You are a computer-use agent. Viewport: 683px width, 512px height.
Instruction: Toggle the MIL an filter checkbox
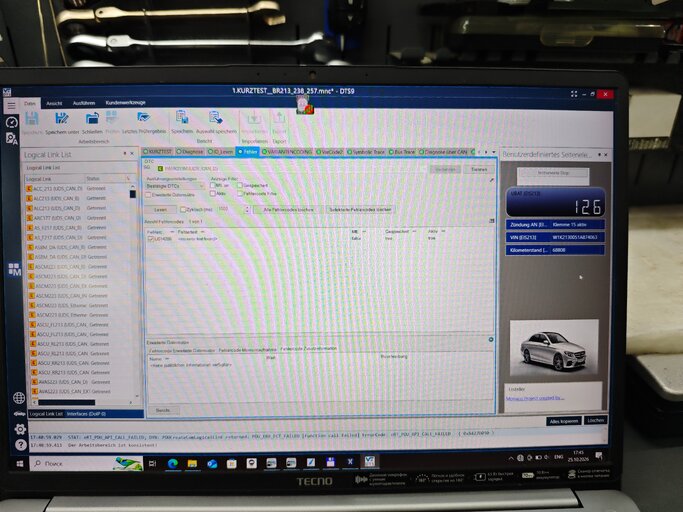pyautogui.click(x=213, y=186)
